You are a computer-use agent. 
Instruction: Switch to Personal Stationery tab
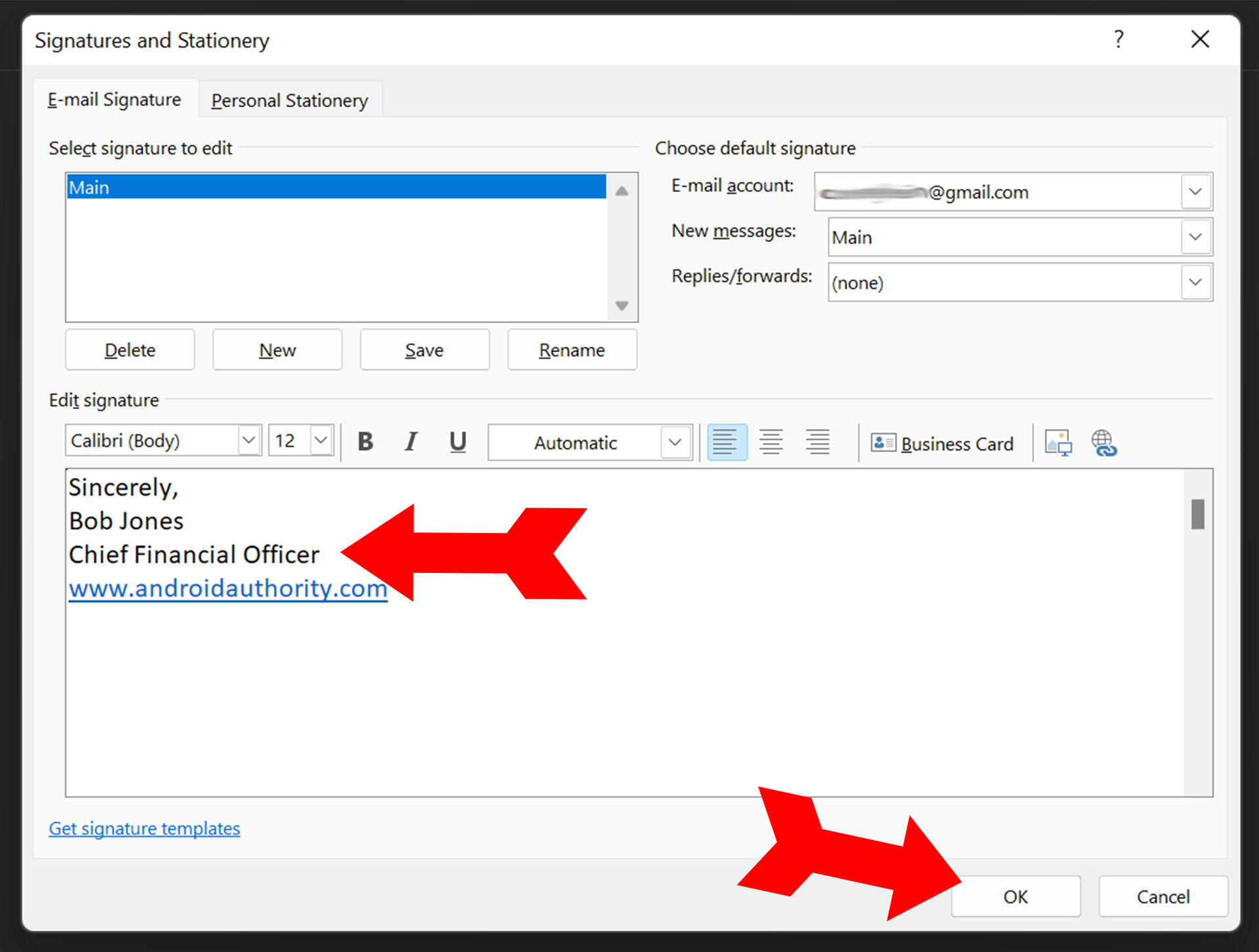pos(289,101)
